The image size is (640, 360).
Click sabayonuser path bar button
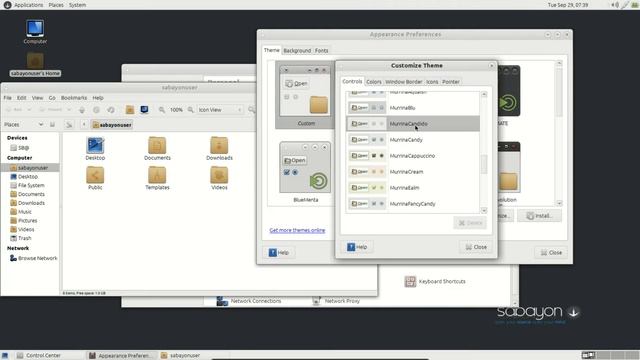(112, 125)
